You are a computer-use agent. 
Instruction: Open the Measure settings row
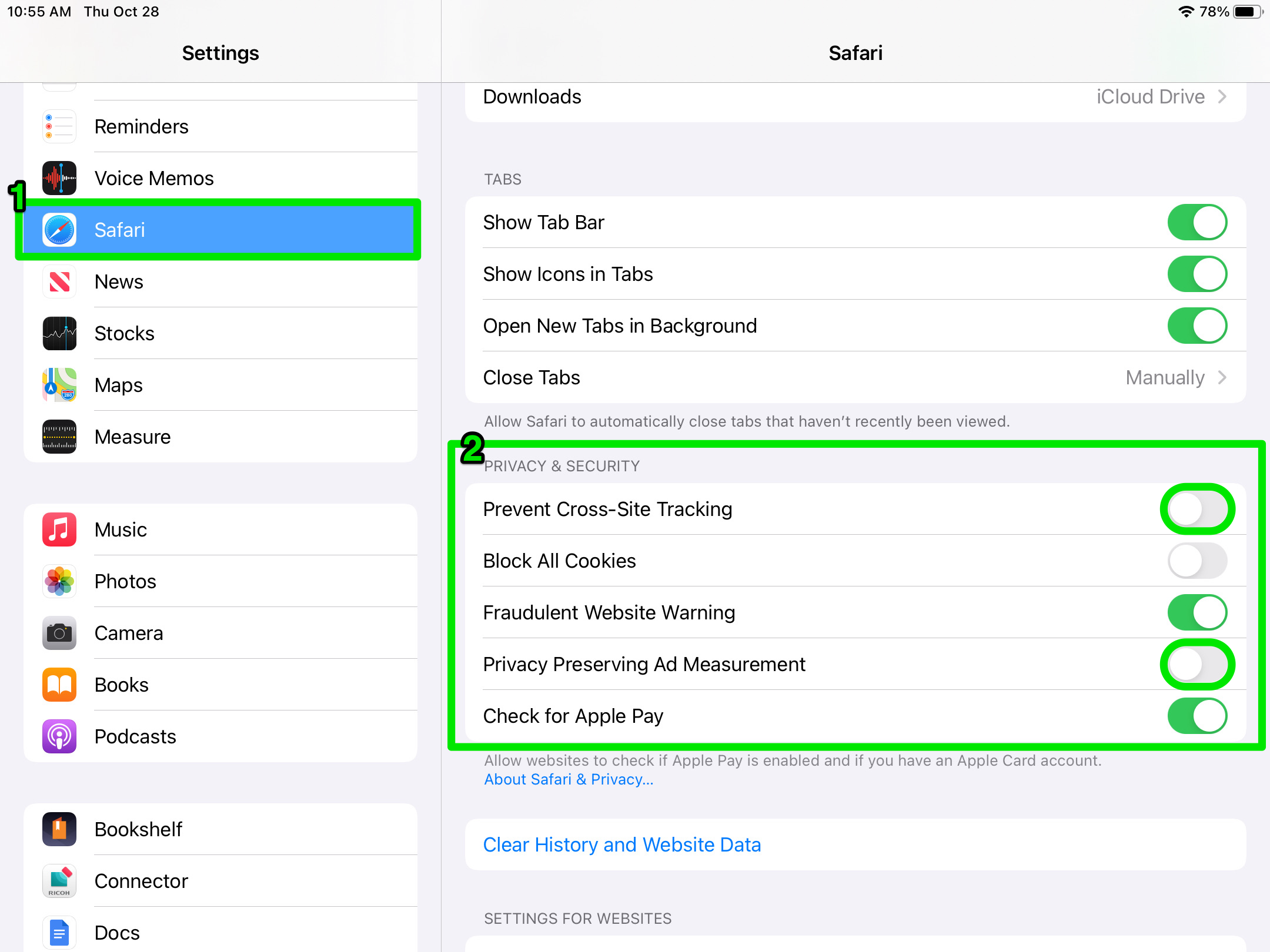220,437
